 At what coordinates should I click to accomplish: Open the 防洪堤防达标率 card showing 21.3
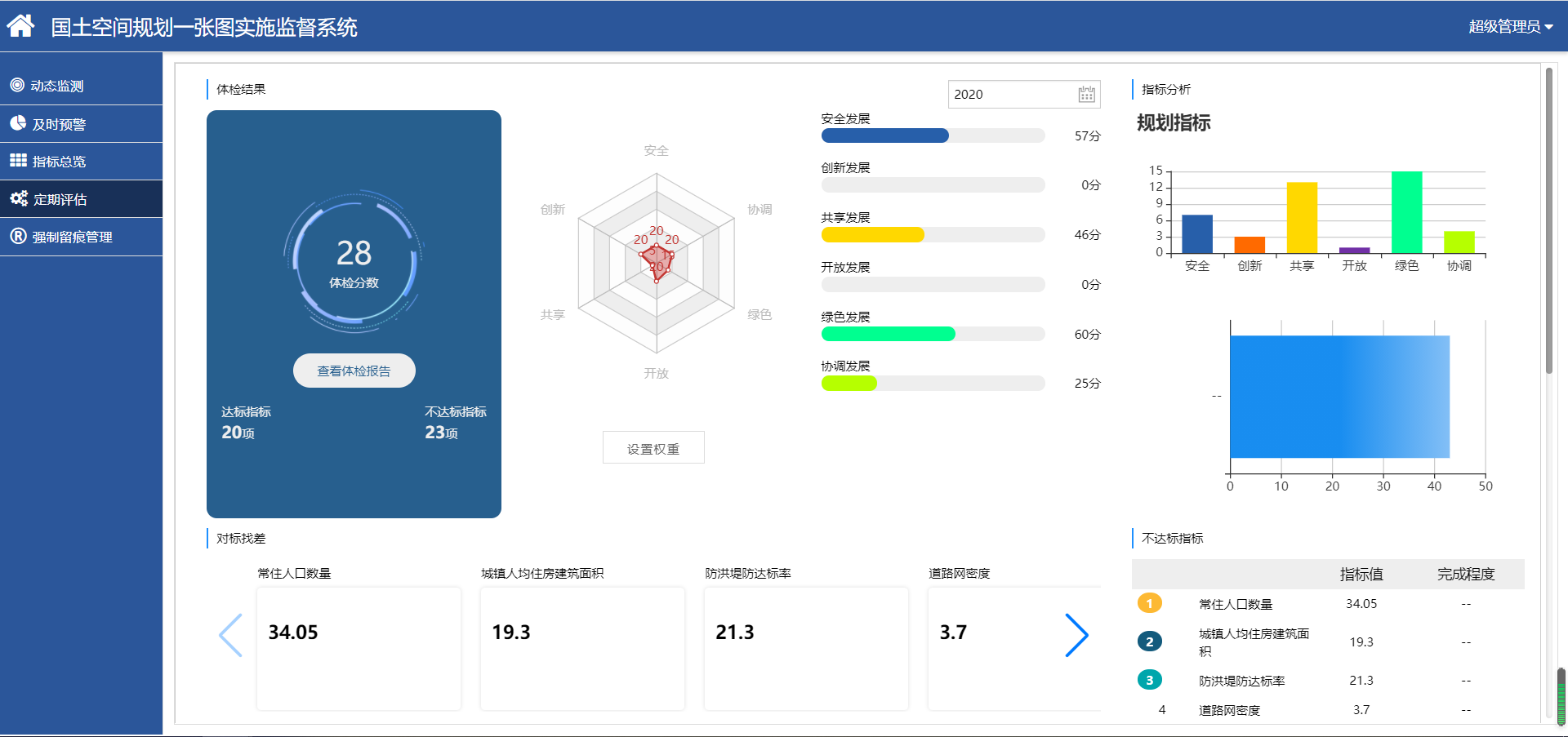806,648
